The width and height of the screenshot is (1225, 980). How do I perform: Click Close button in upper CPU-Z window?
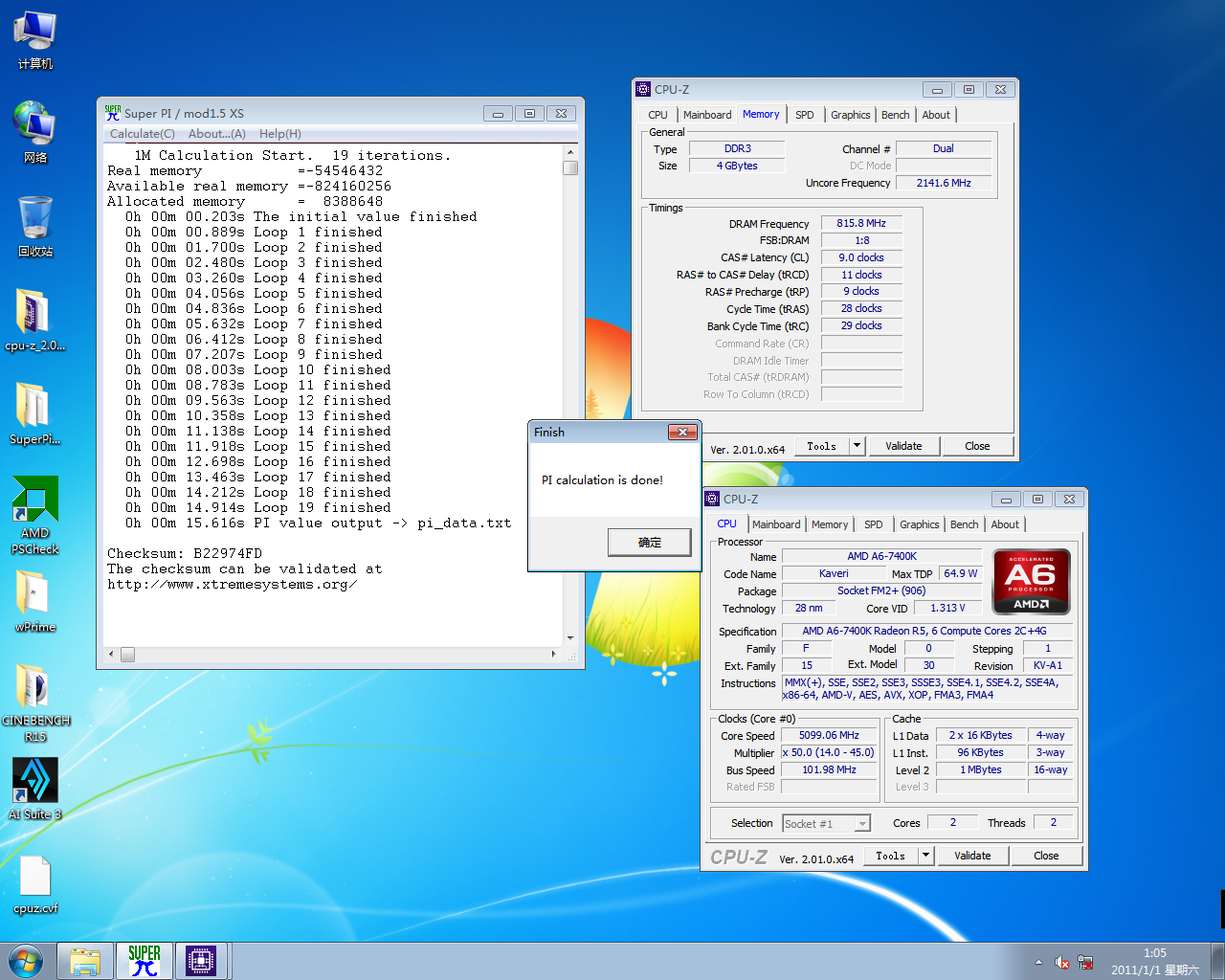point(977,446)
